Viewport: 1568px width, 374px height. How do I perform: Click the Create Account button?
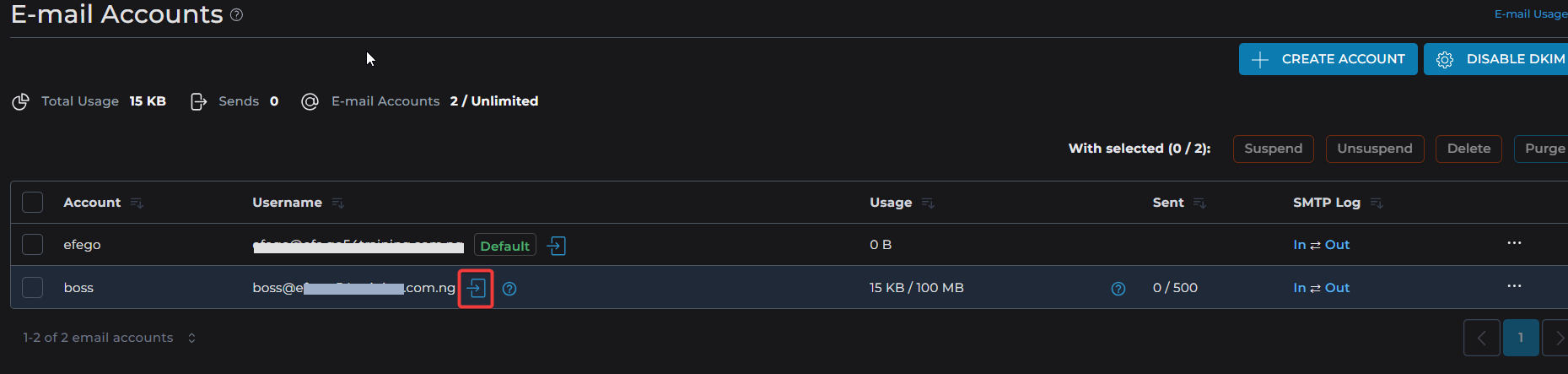pyautogui.click(x=1328, y=59)
